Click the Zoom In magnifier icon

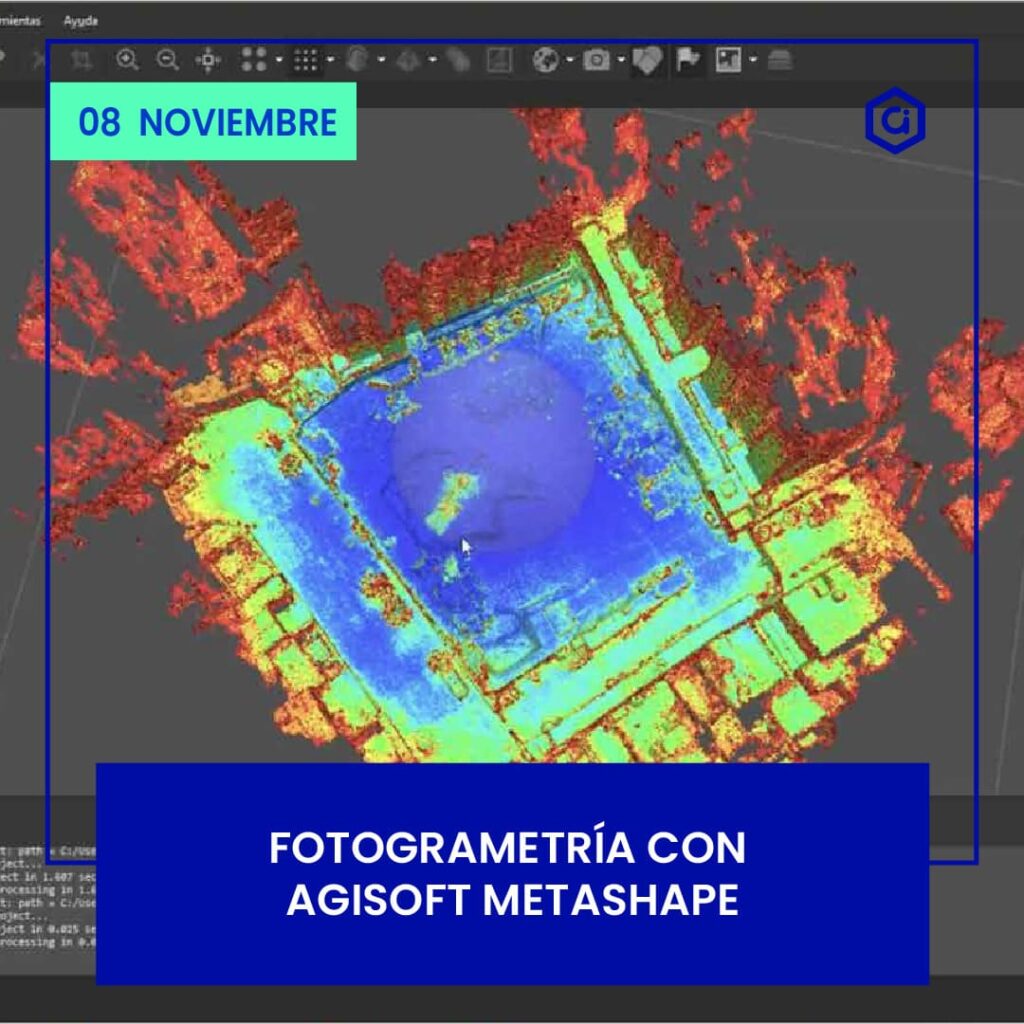(x=127, y=60)
